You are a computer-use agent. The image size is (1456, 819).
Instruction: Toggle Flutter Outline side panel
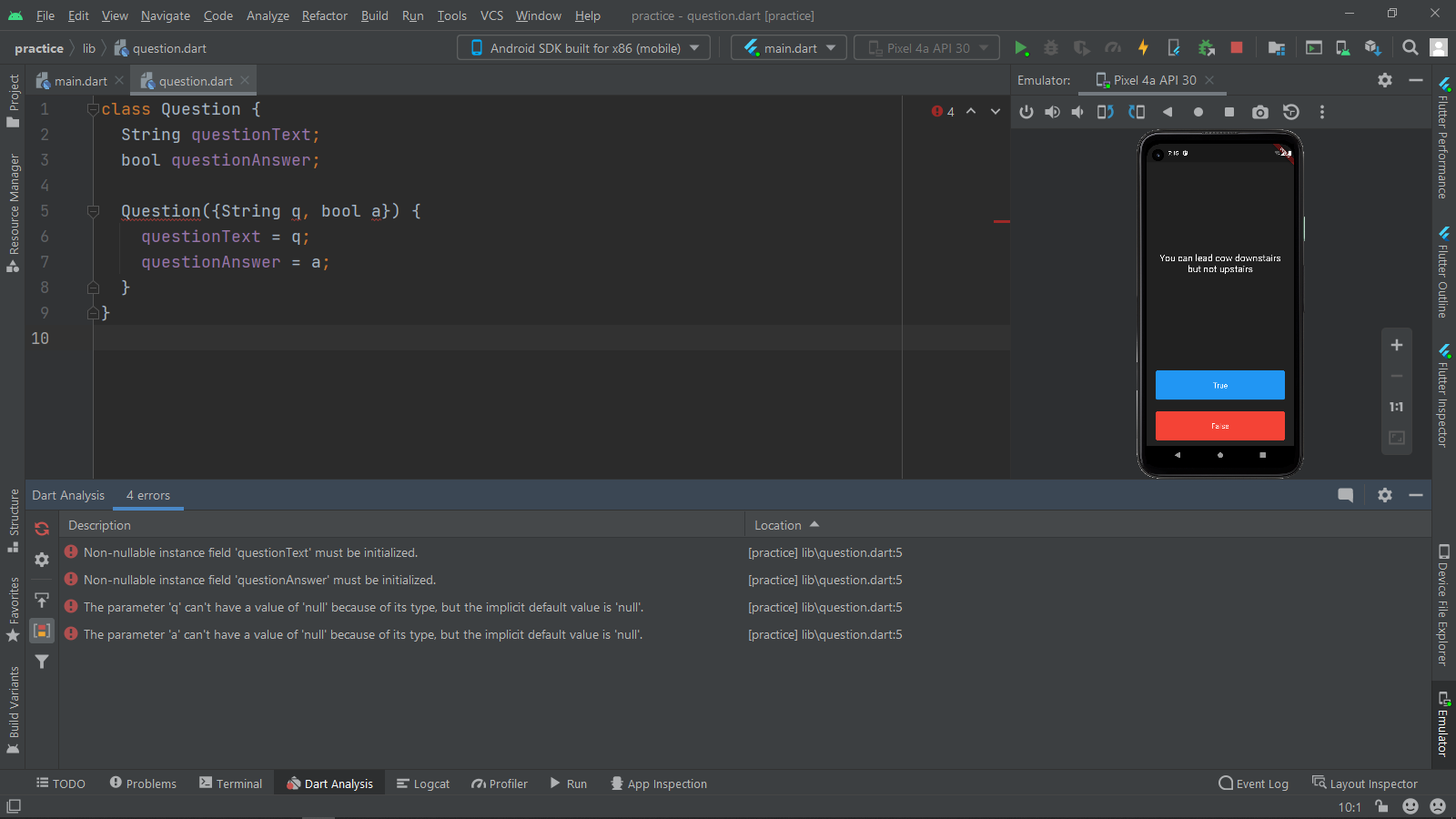[x=1443, y=272]
